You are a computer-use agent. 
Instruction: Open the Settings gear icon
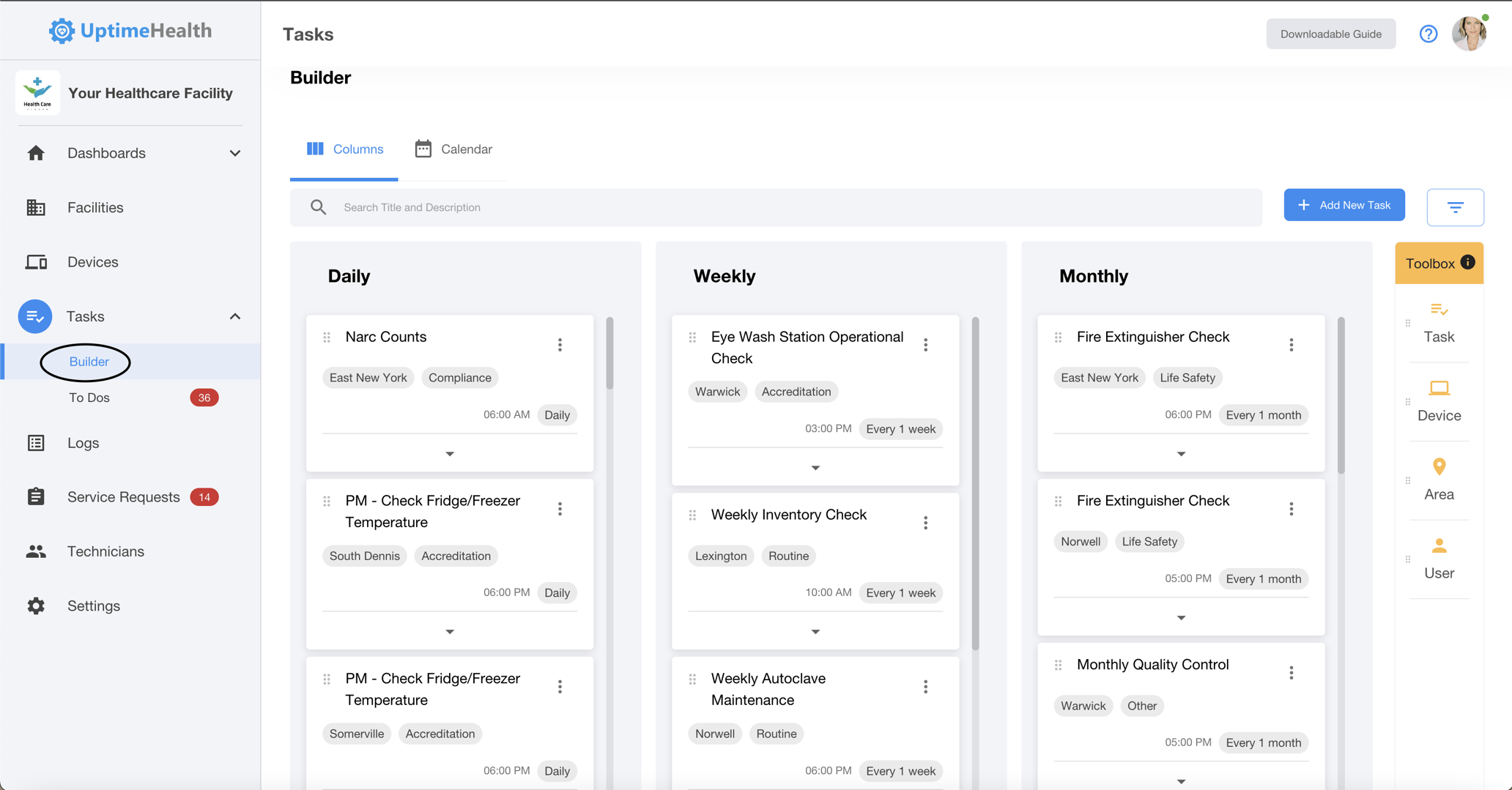coord(36,605)
